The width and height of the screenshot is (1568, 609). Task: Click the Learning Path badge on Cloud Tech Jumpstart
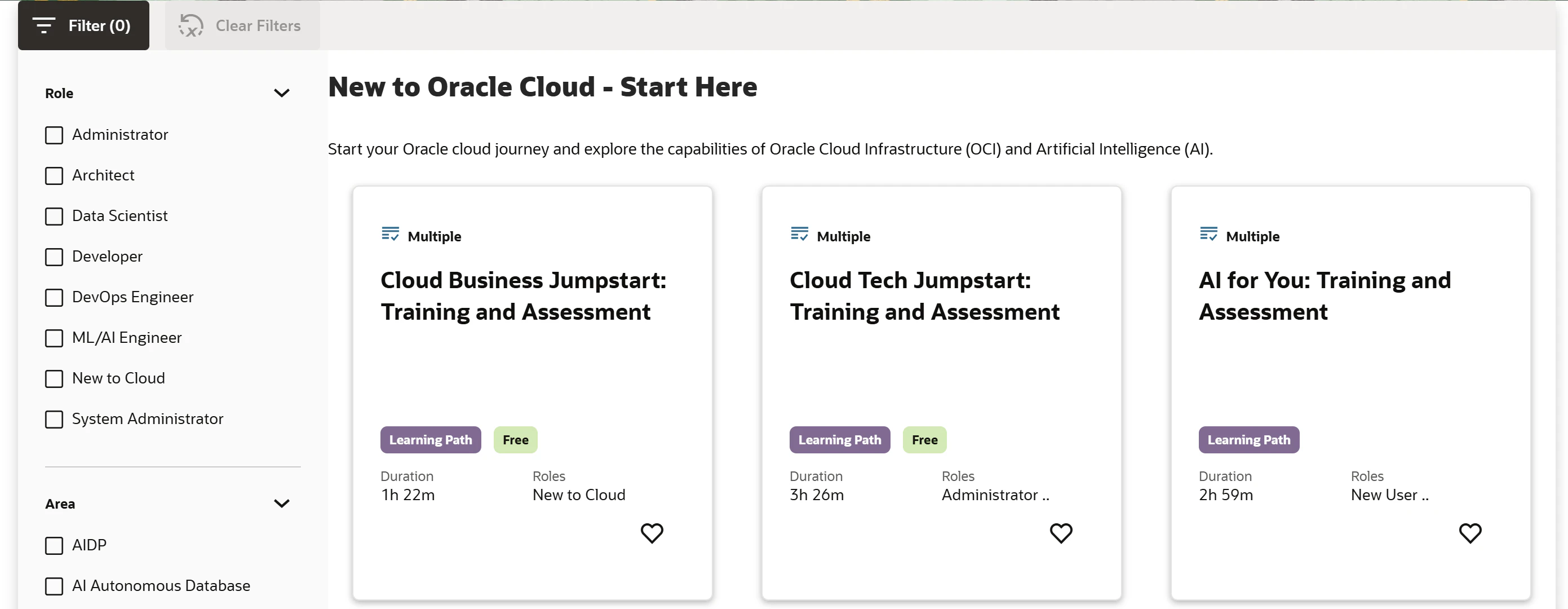point(839,440)
